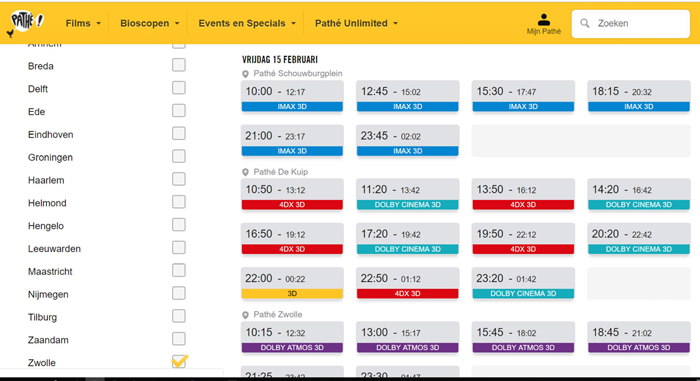
Task: Open the Events en Specials dropdown
Action: [247, 23]
